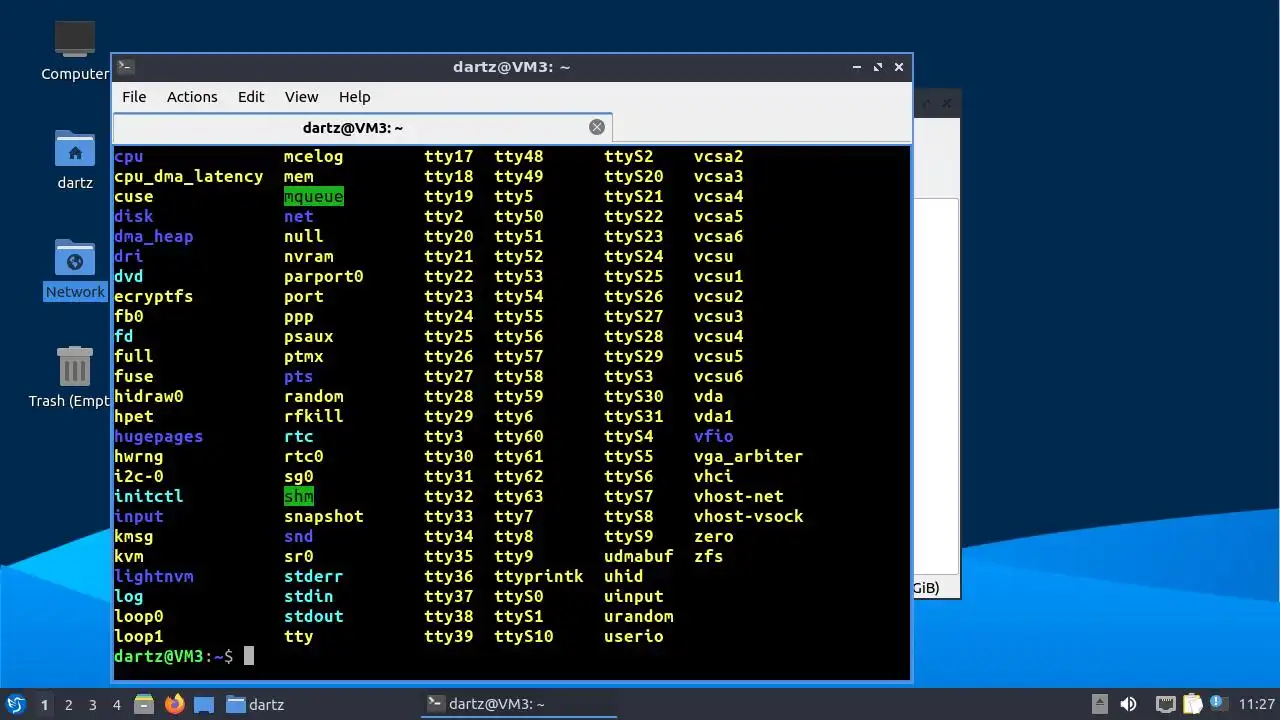Image resolution: width=1280 pixels, height=720 pixels.
Task: Click the lightnvm directory entry
Action: point(154,576)
